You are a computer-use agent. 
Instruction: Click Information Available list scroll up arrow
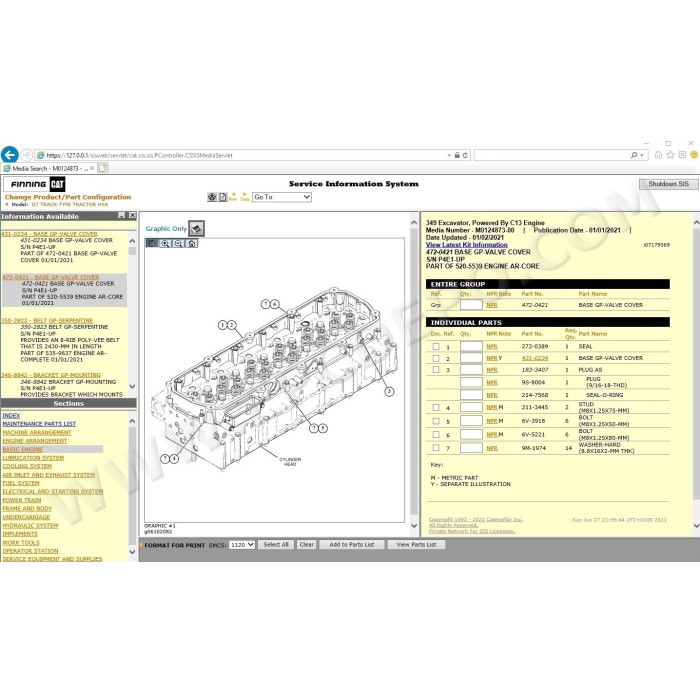click(x=132, y=241)
